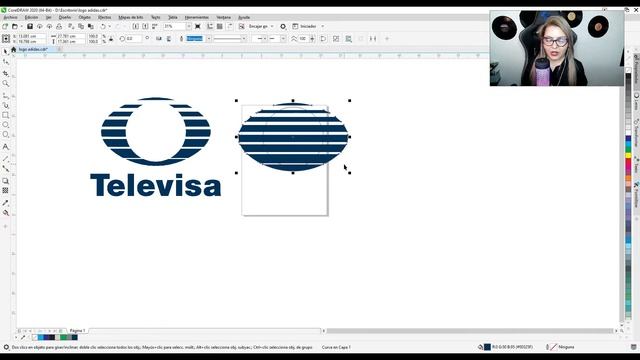Click the yellow swatch in color palette

[x=628, y=156]
